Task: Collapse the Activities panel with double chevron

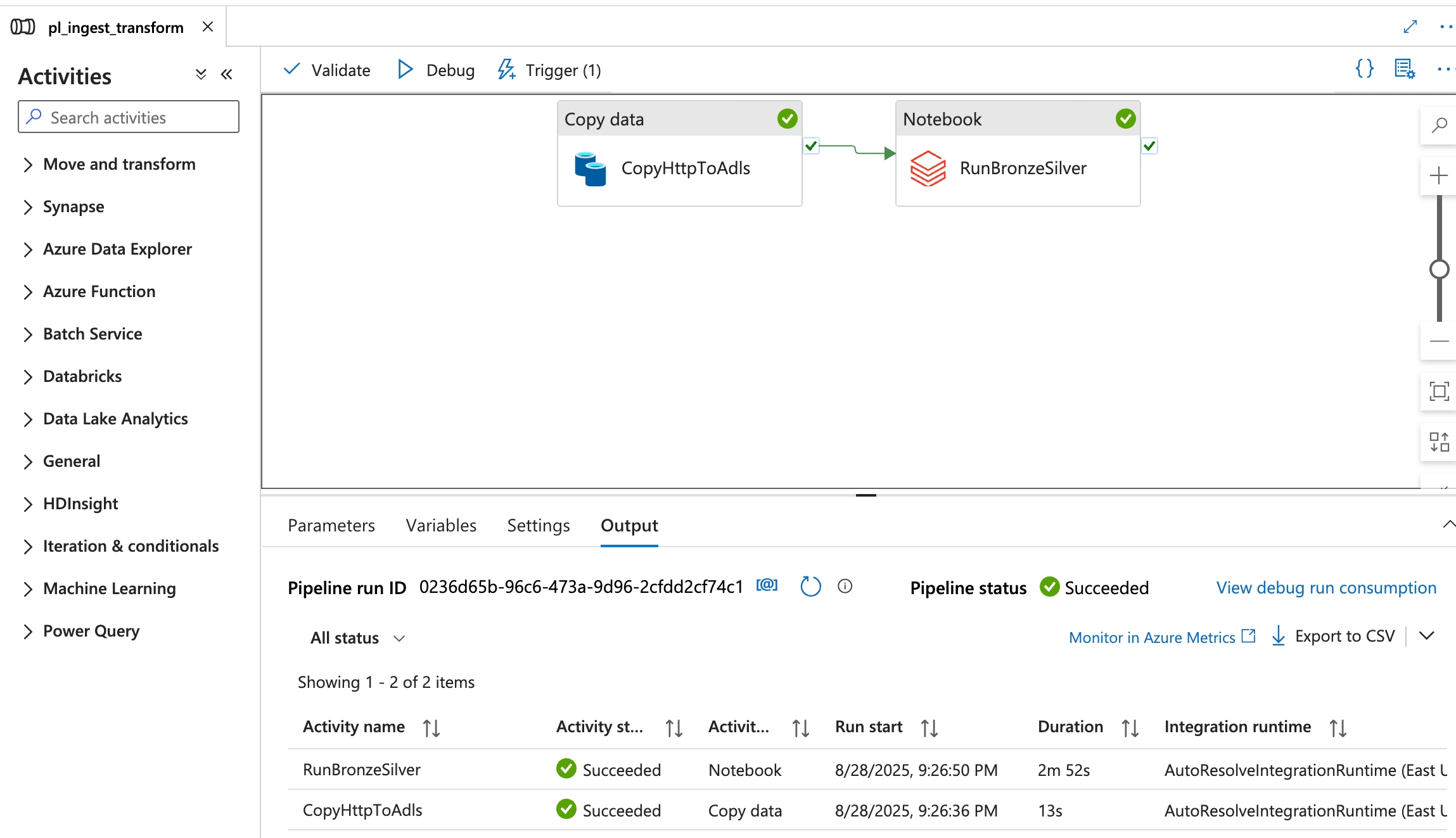Action: tap(226, 75)
